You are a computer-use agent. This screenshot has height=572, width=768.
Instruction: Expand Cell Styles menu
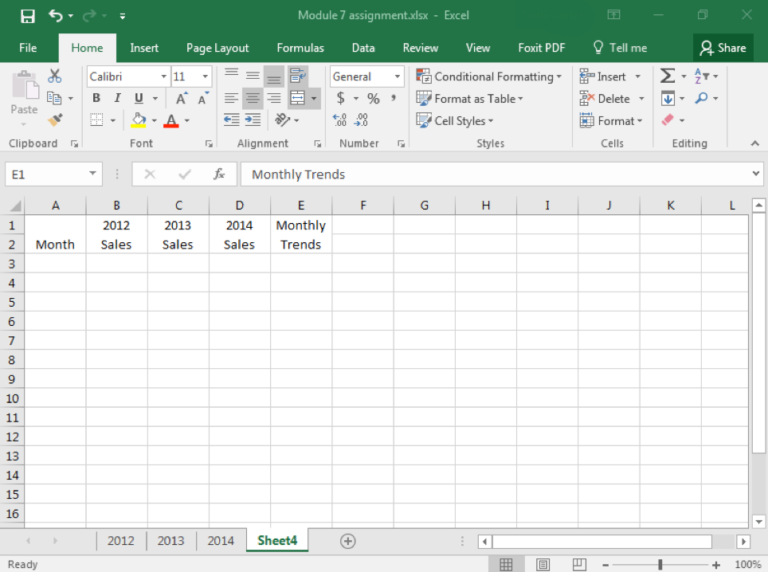455,120
